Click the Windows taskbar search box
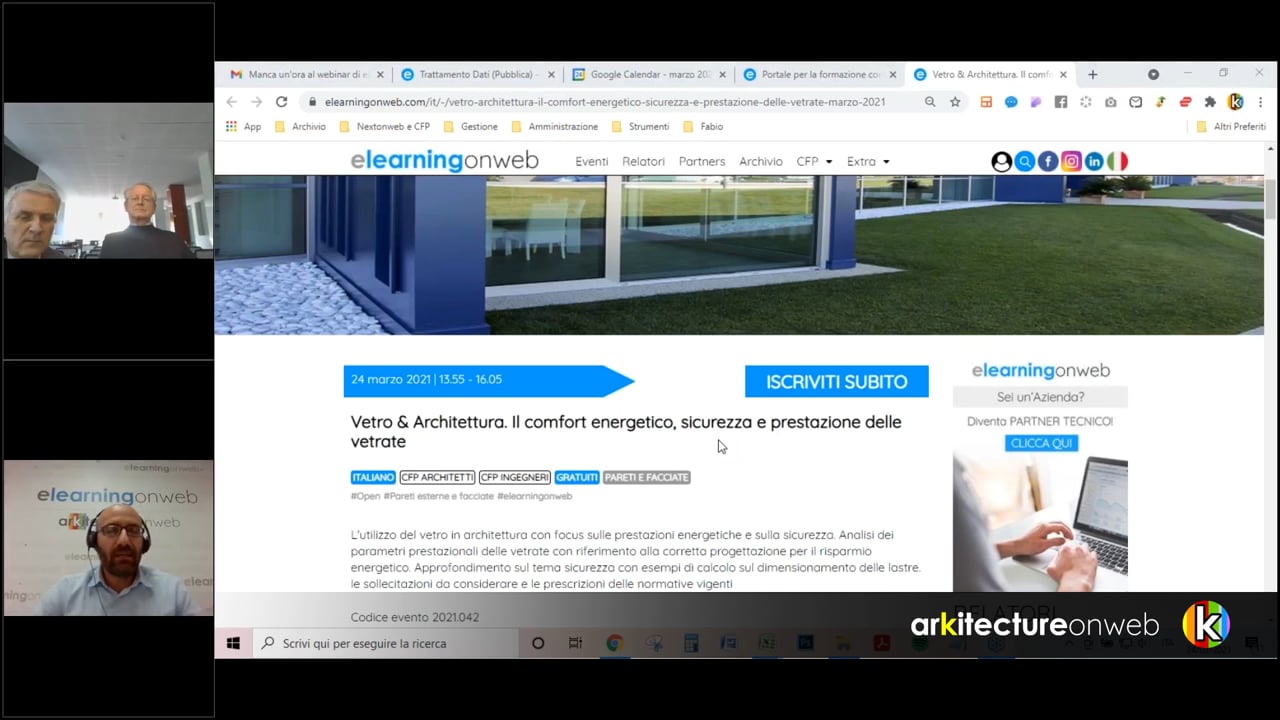The image size is (1280, 720). [385, 644]
